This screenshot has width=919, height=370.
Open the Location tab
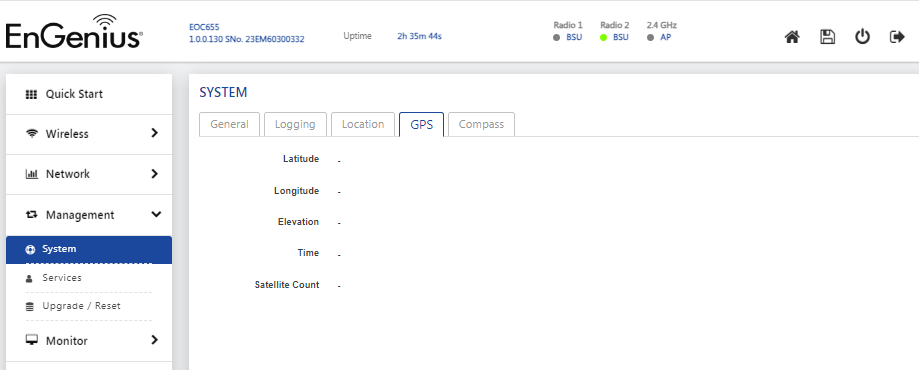coord(363,124)
